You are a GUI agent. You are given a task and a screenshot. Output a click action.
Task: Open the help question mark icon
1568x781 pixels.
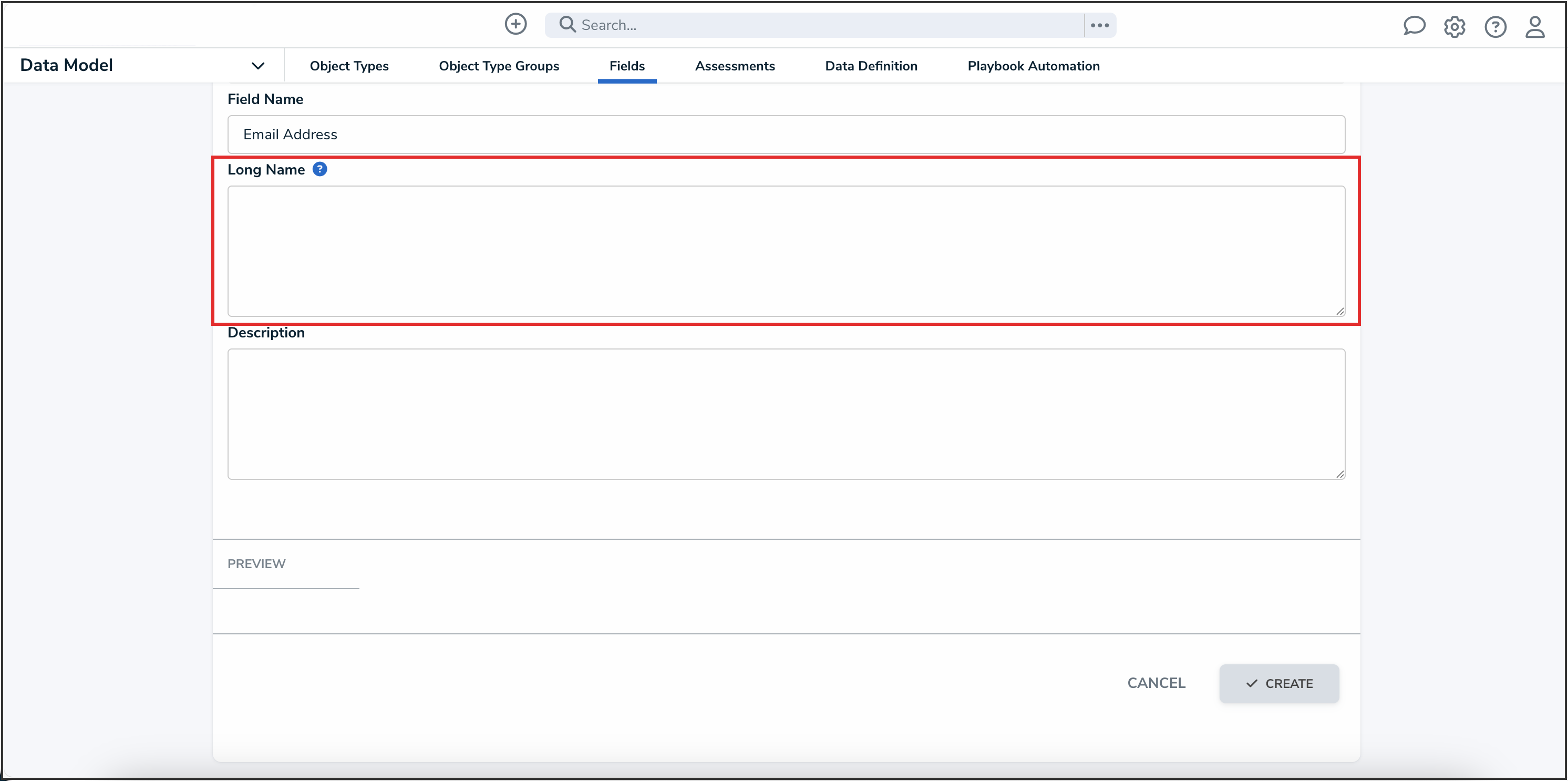pyautogui.click(x=1495, y=27)
